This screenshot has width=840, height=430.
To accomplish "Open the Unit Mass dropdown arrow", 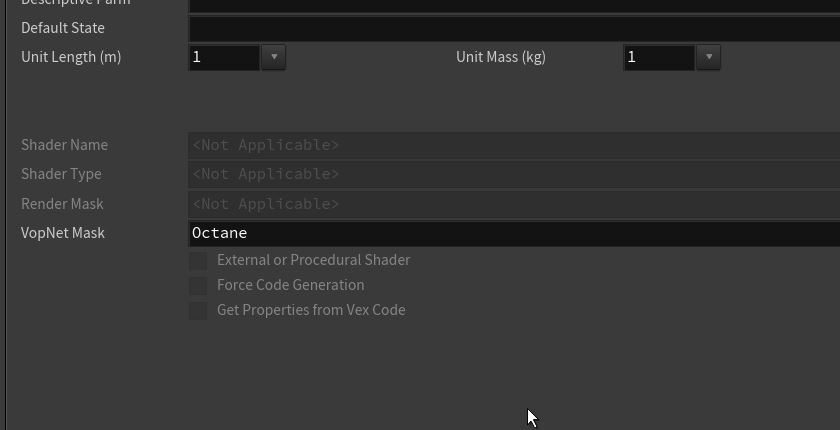I will click(x=708, y=57).
